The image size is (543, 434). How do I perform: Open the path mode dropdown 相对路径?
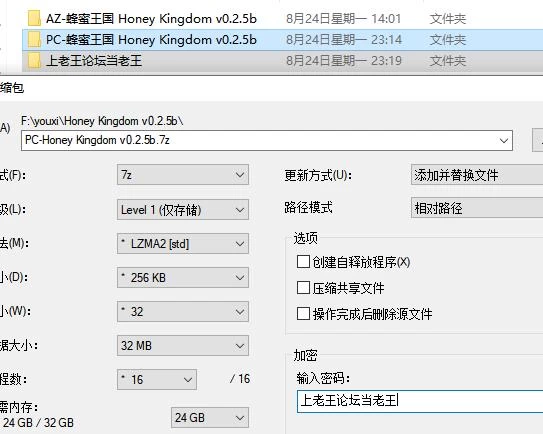coord(477,208)
